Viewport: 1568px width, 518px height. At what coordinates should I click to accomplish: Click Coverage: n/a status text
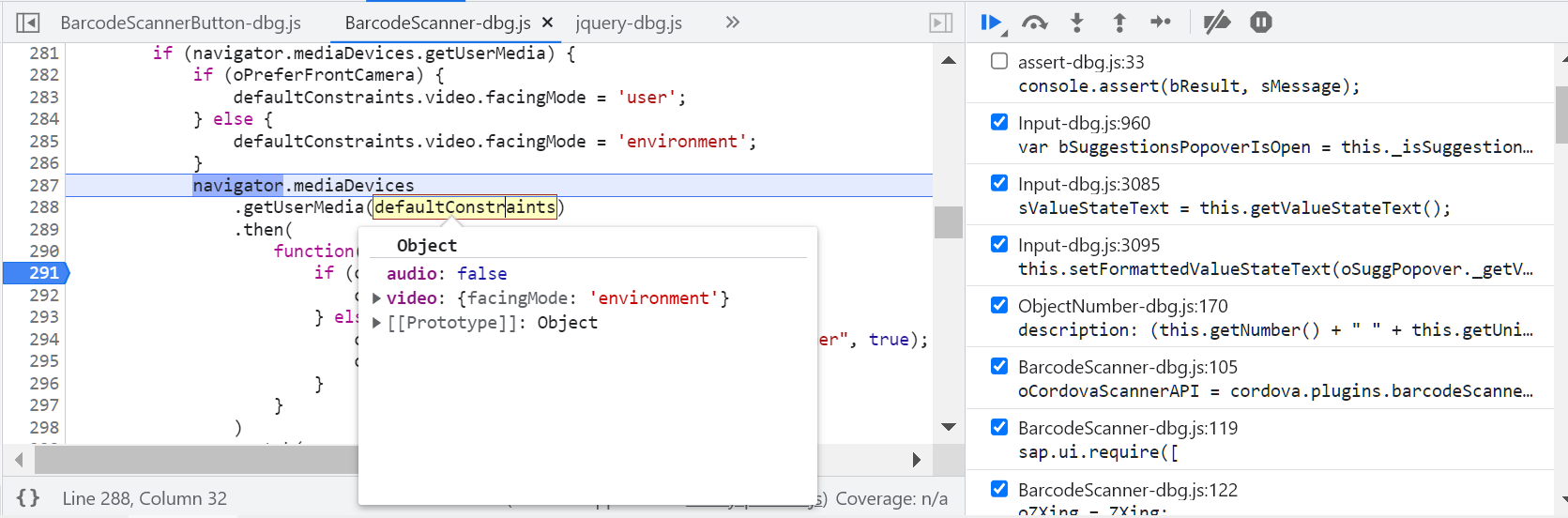pyautogui.click(x=891, y=498)
